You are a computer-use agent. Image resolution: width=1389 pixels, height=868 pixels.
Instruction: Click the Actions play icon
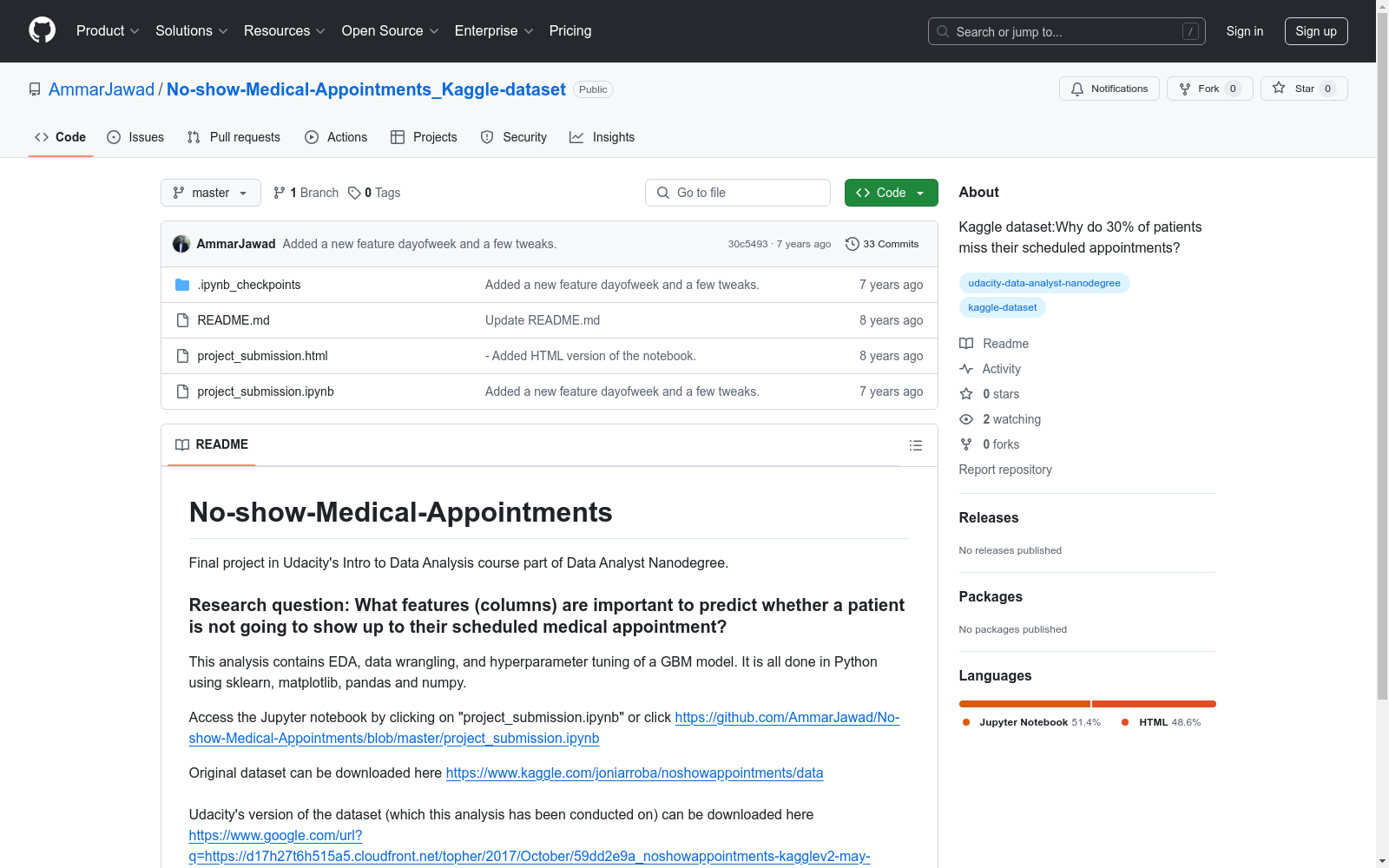(312, 137)
